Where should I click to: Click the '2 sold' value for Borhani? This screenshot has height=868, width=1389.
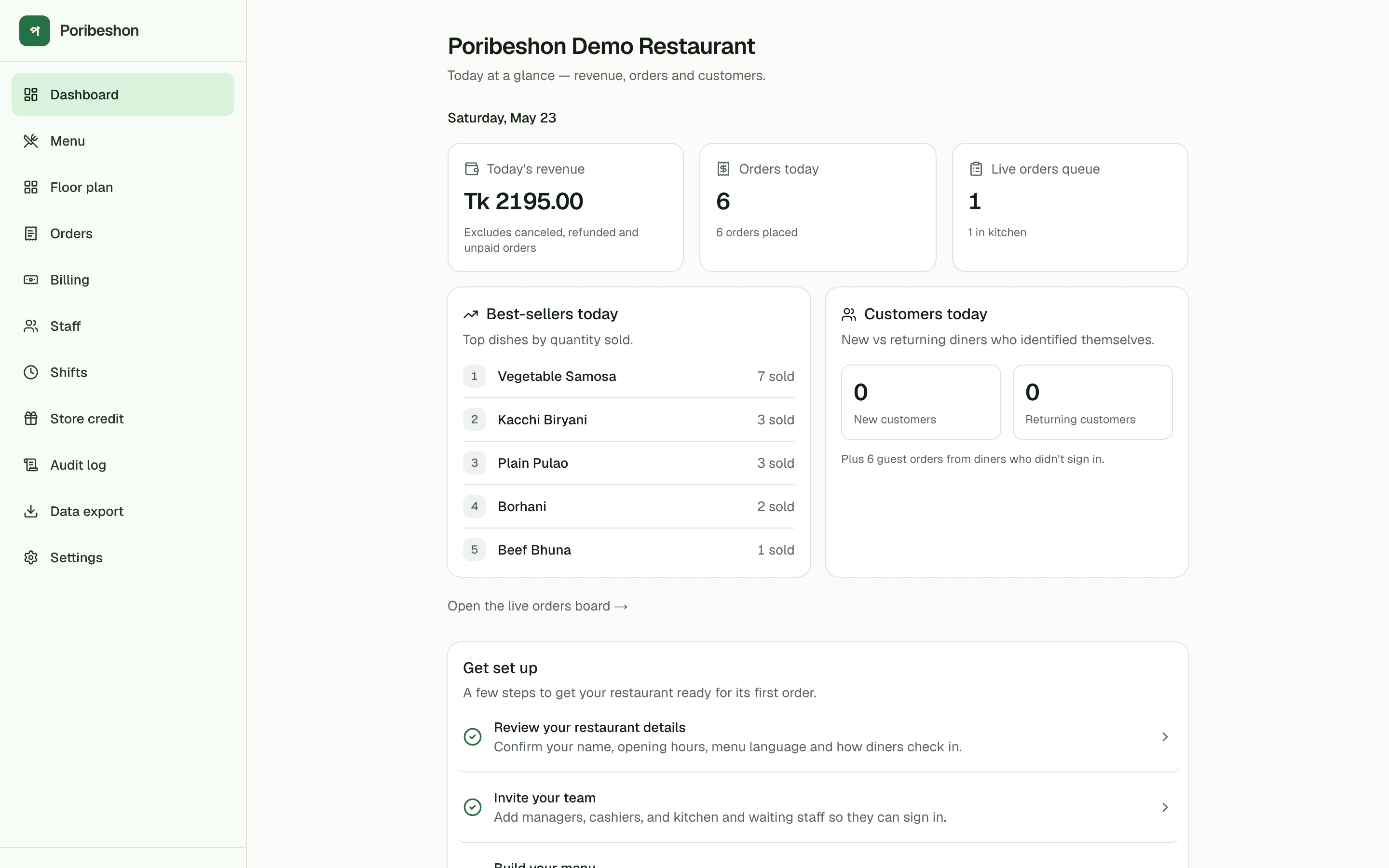776,506
